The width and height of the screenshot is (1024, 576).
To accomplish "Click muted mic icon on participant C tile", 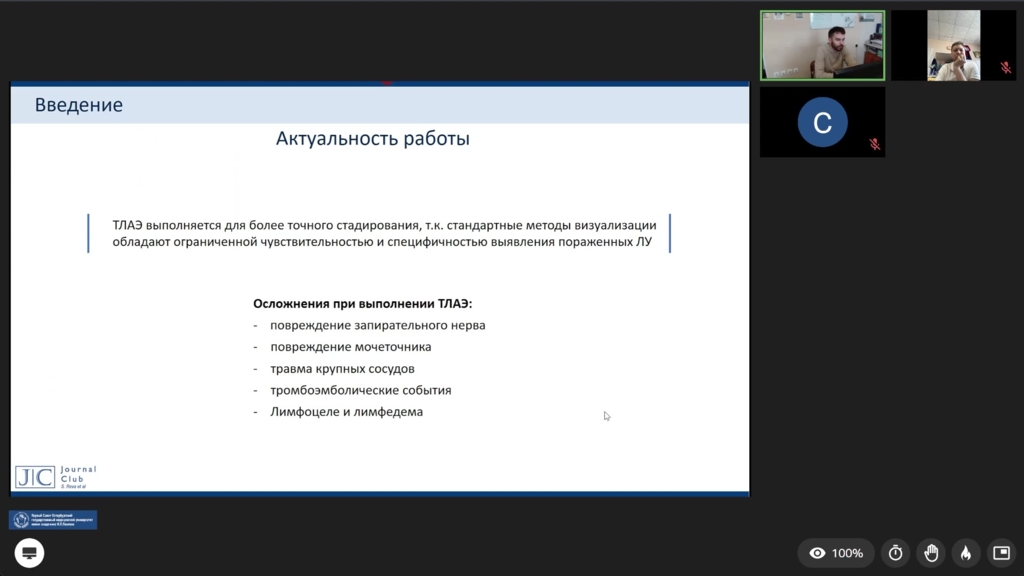I will coord(874,145).
